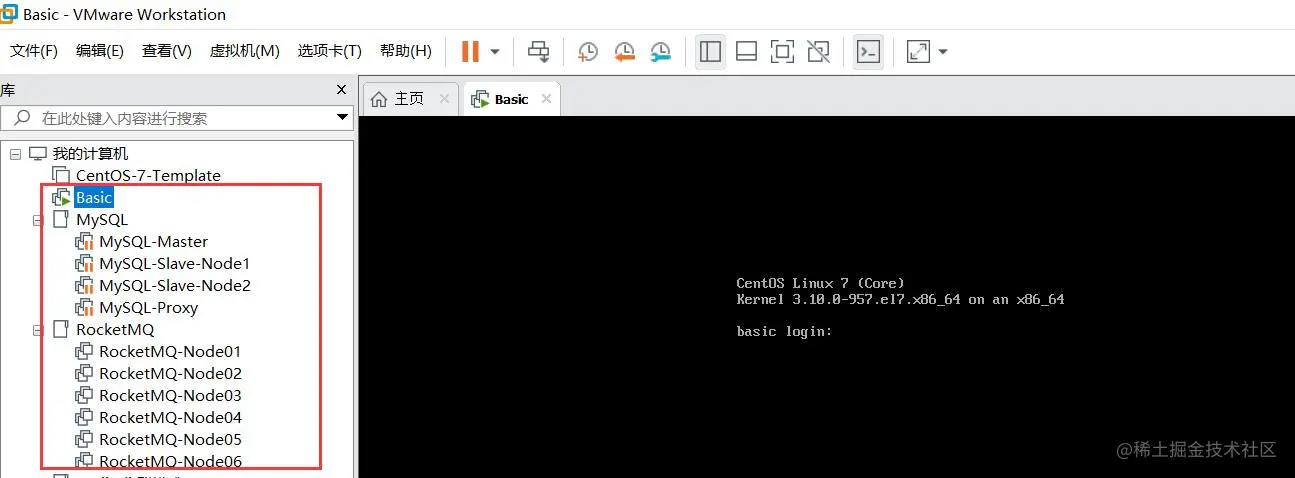The image size is (1295, 478).
Task: Revert the VM to its previous snapshot
Action: [625, 51]
